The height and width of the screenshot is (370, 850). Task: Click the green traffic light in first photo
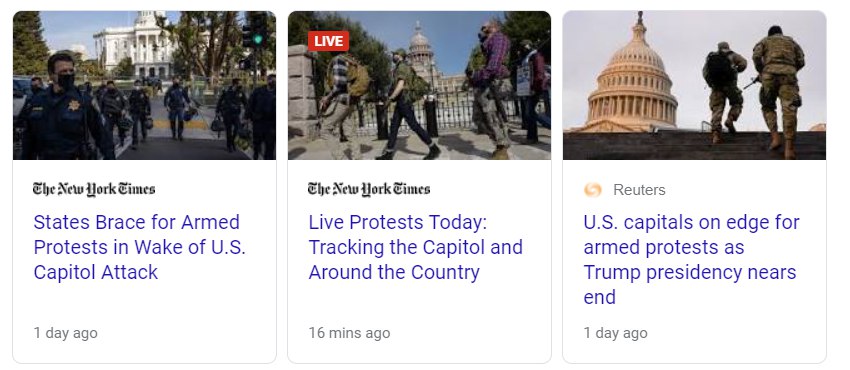(259, 39)
